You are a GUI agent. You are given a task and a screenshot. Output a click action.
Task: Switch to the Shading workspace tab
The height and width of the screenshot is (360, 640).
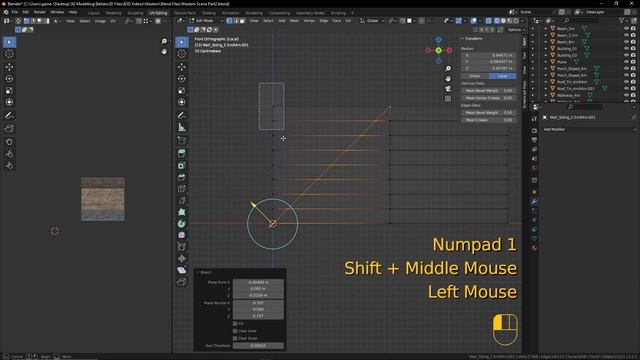[209, 13]
